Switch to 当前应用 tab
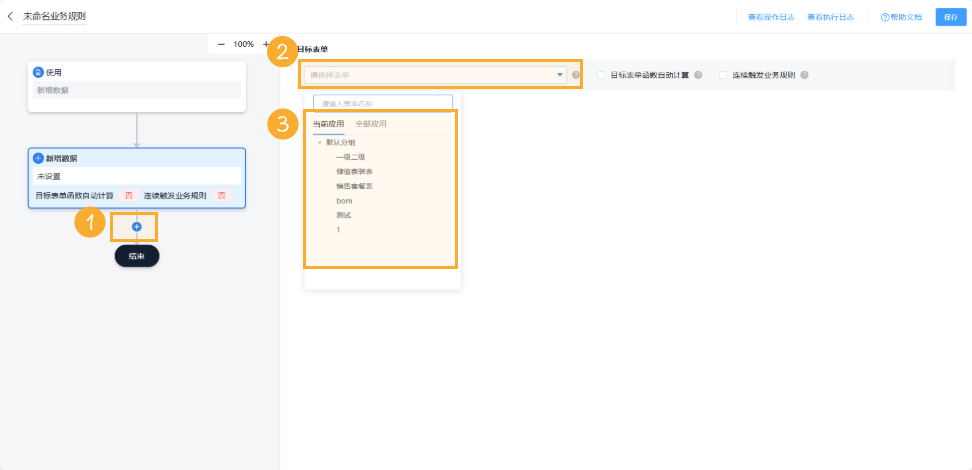This screenshot has height=470, width=972. tap(329, 124)
